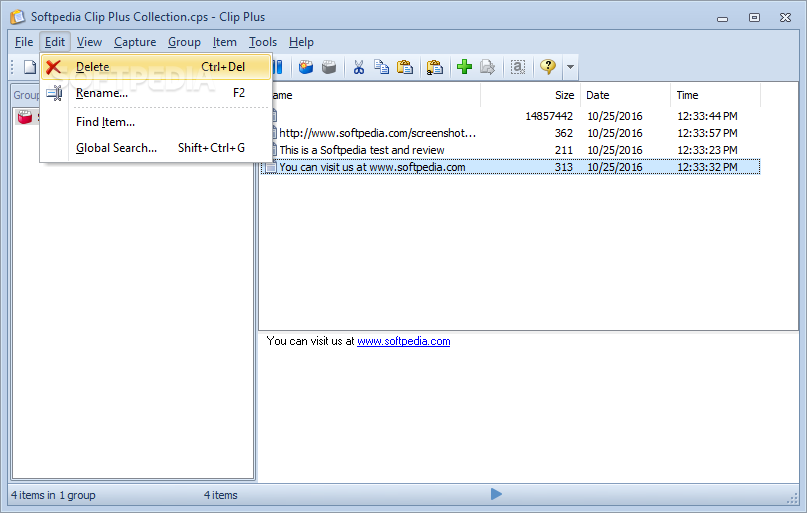Image resolution: width=807 pixels, height=513 pixels.
Task: Click the time 12:33:23 PM cell
Action: tap(707, 150)
